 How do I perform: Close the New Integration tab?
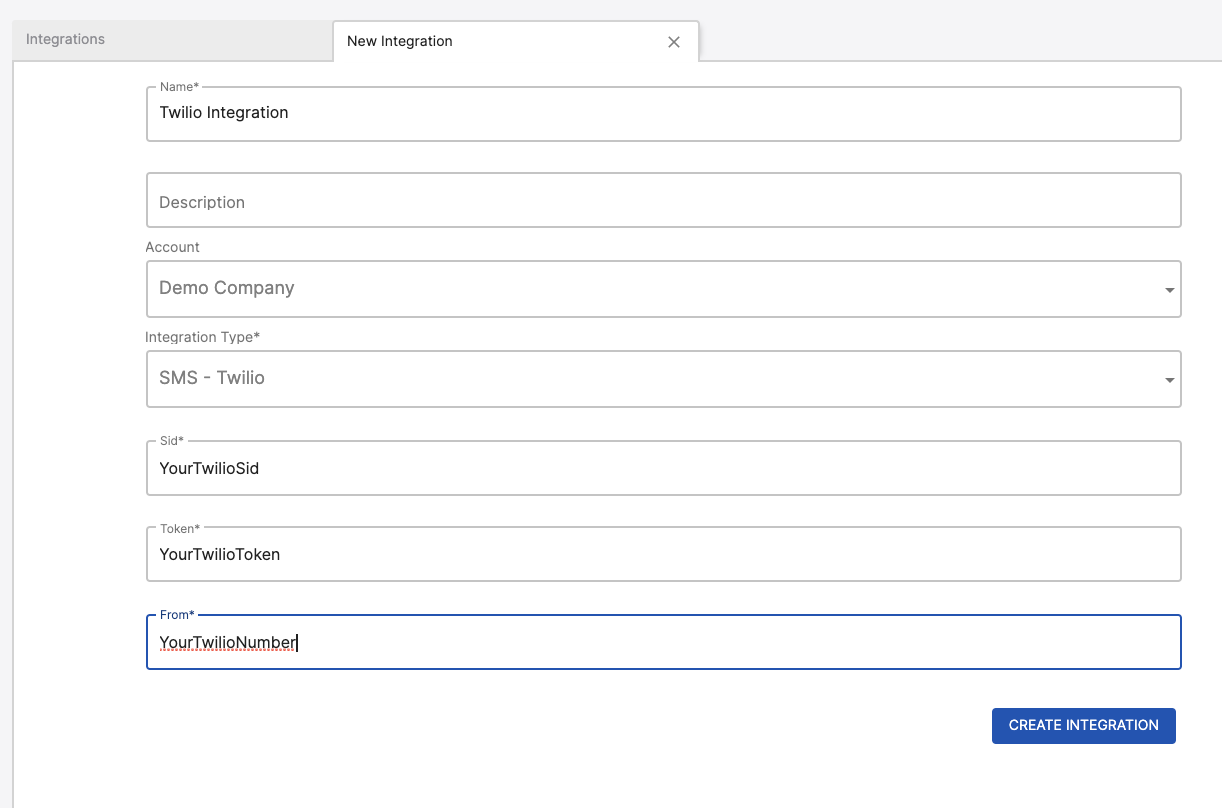click(674, 42)
